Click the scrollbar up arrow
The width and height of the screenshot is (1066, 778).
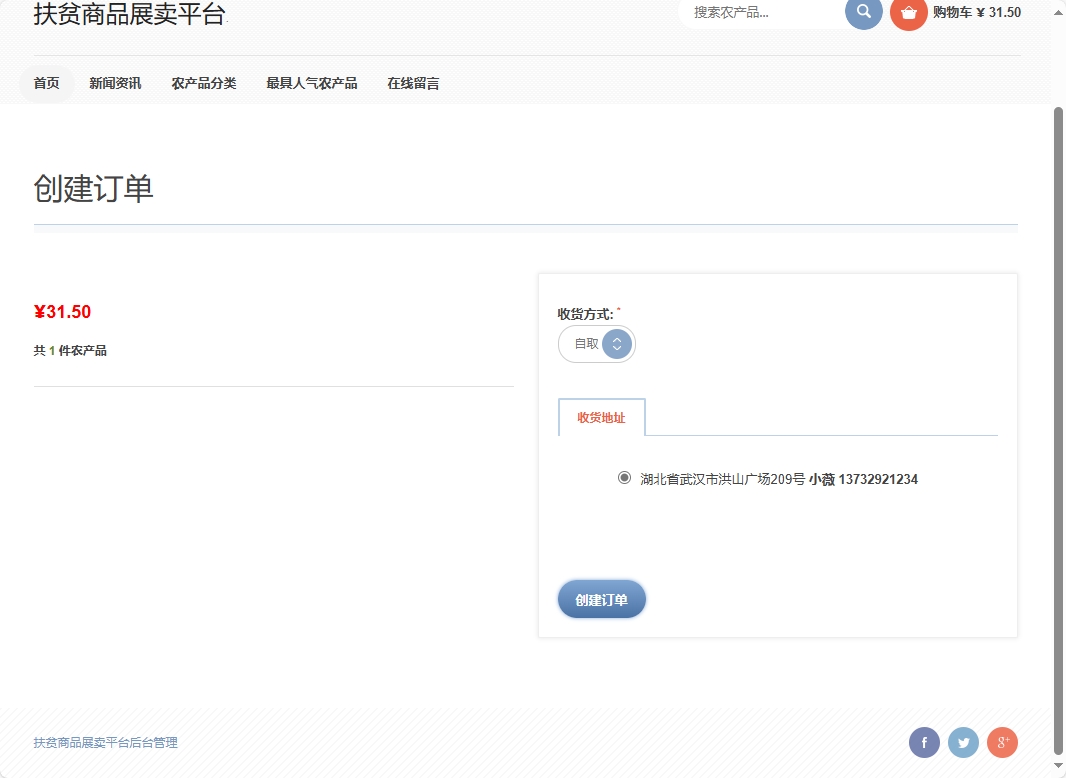(1058, 9)
